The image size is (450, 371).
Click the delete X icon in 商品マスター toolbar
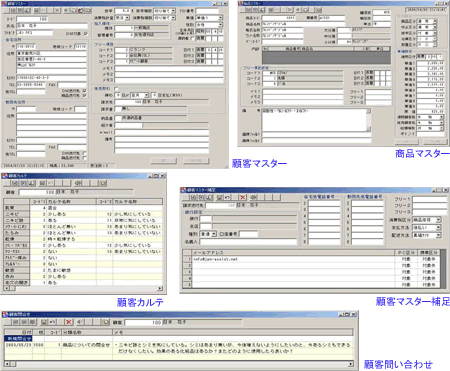[x=290, y=10]
